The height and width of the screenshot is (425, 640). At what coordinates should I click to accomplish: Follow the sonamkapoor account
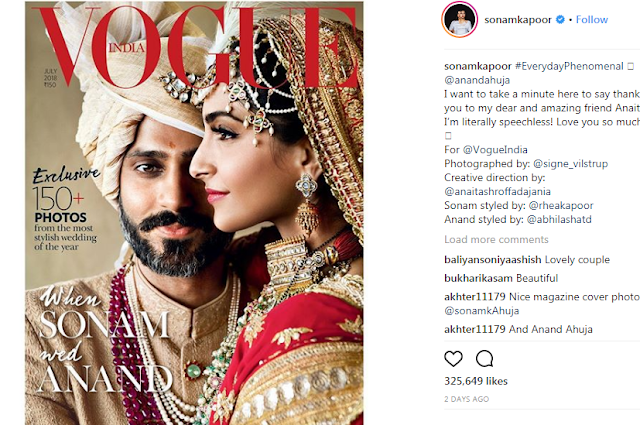(591, 19)
